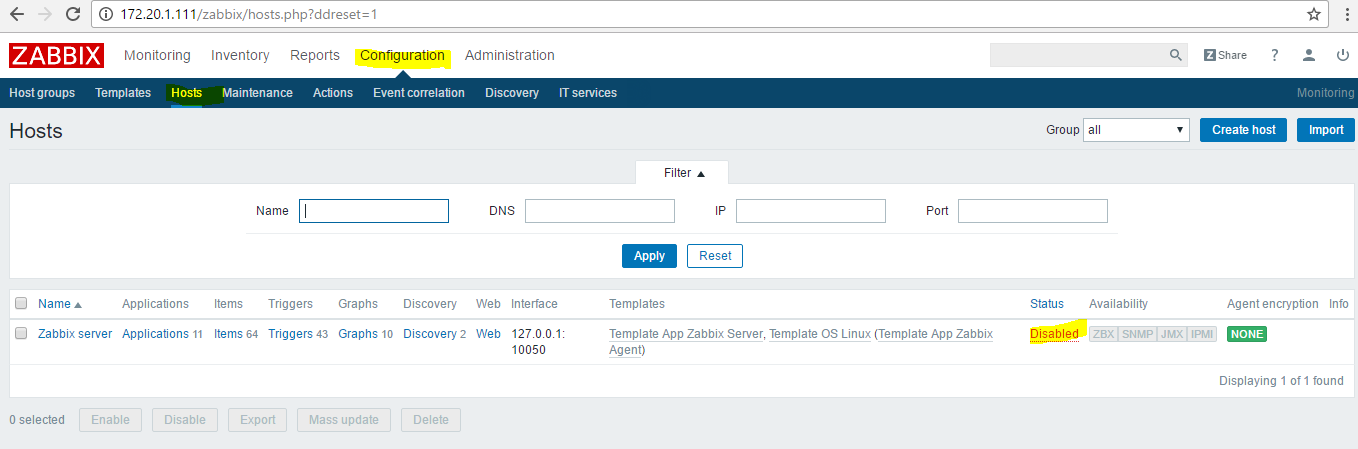The height and width of the screenshot is (449, 1358).
Task: Open the Reports menu
Action: point(315,55)
